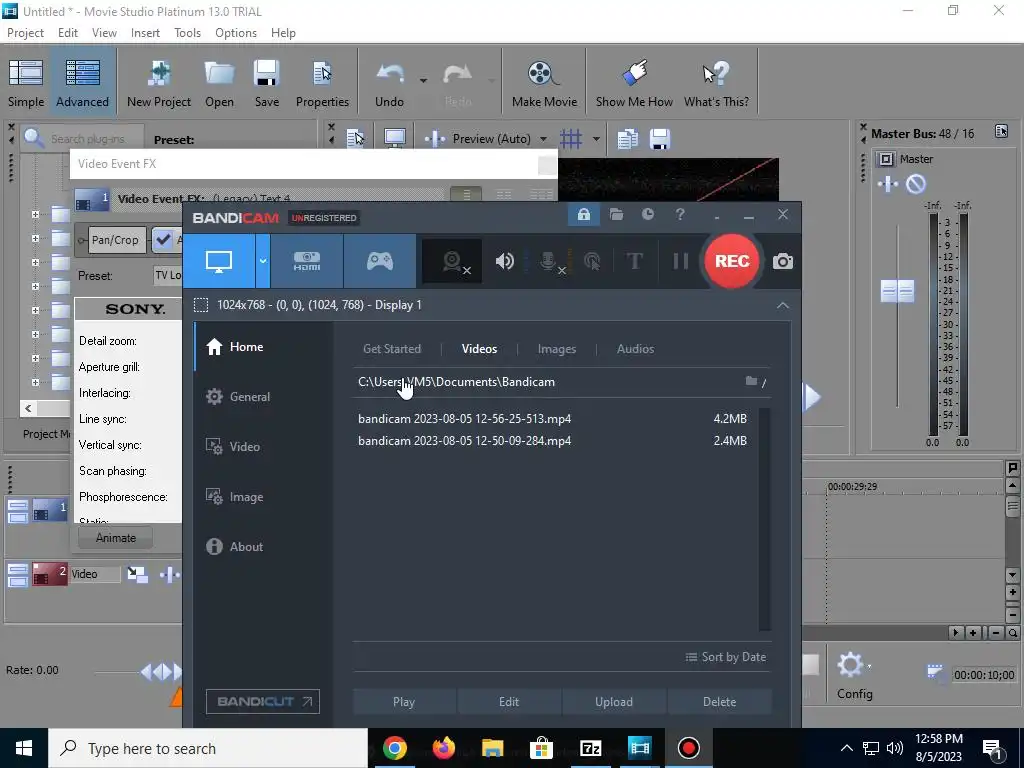Select HDMI device recording mode in Bandicam
Image resolution: width=1024 pixels, height=768 pixels.
(x=307, y=261)
